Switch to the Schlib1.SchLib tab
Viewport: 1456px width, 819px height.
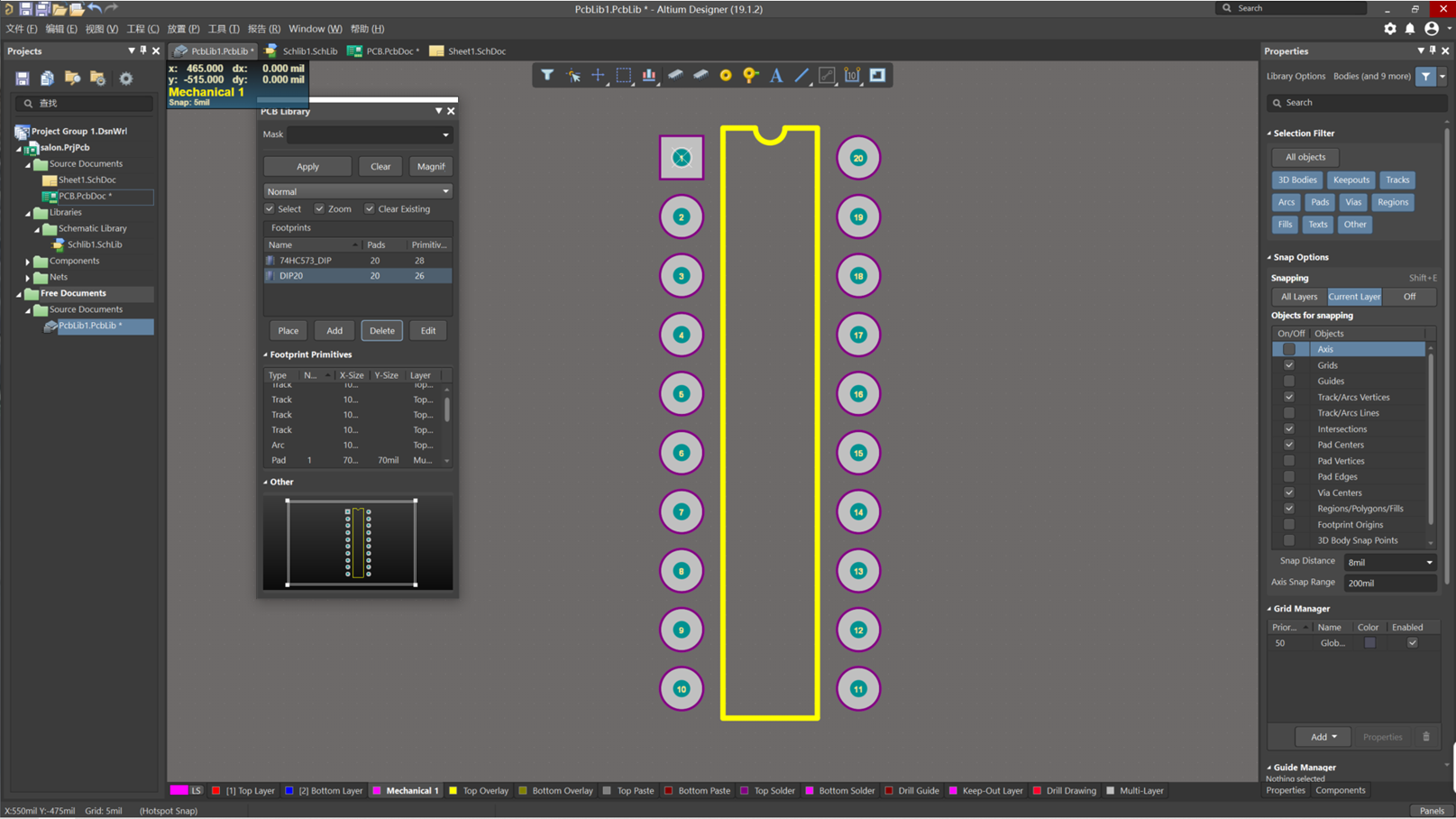click(x=301, y=51)
